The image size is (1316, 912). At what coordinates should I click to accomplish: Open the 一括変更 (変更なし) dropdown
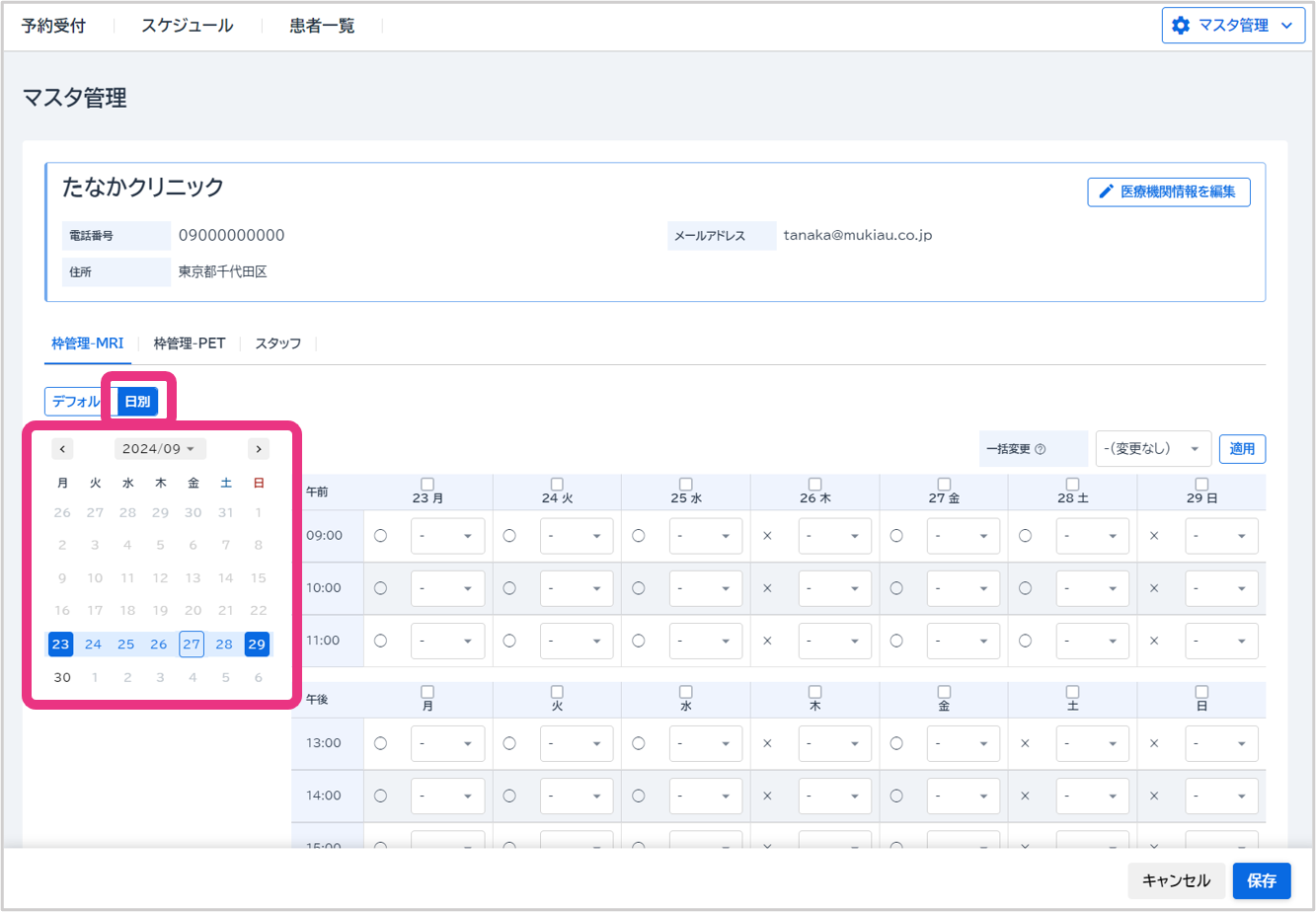click(x=1153, y=449)
